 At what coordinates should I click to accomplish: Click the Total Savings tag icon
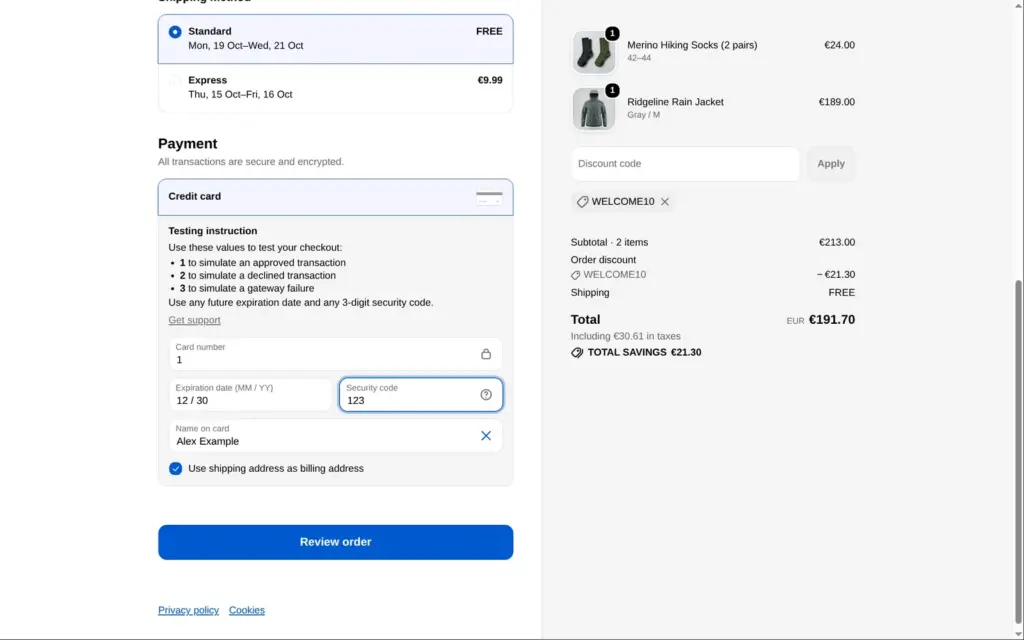click(577, 353)
